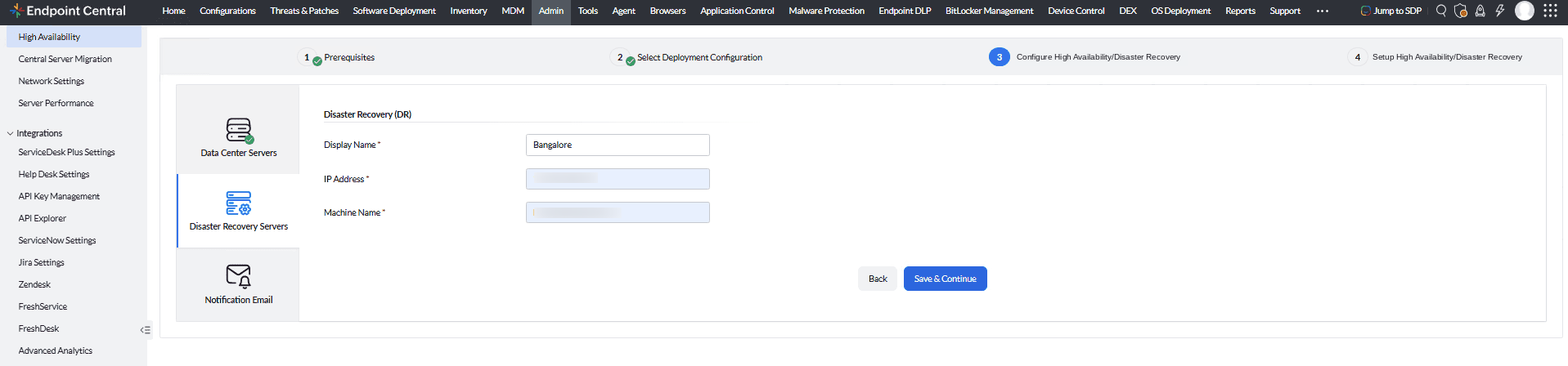Open API Explorer
The width and height of the screenshot is (1568, 366).
(x=43, y=218)
